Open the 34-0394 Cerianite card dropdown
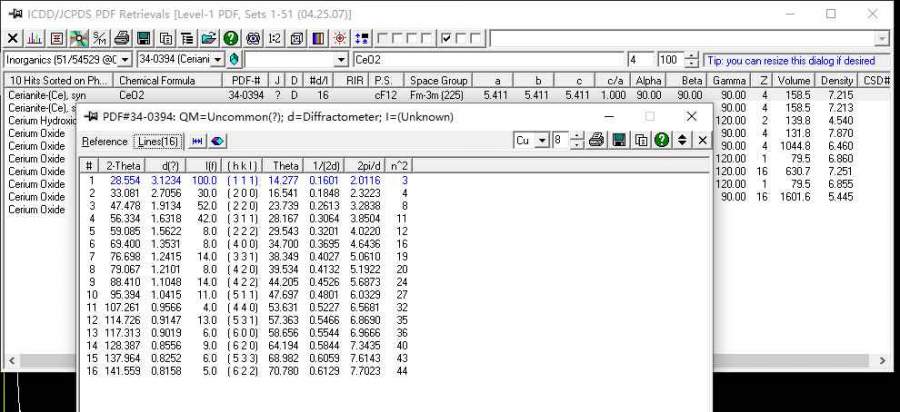This screenshot has width=900, height=412. (217, 60)
